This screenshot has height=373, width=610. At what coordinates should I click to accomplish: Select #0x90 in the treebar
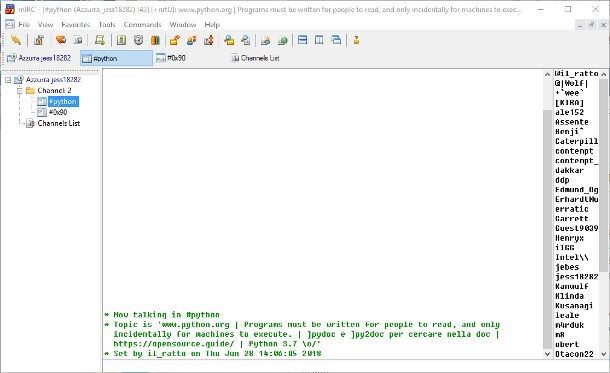coord(58,112)
